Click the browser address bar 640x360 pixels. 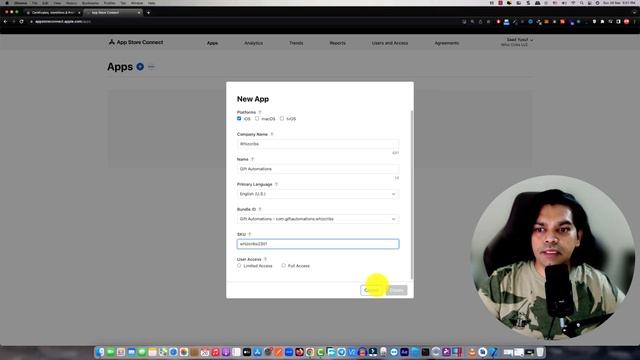pos(245,21)
